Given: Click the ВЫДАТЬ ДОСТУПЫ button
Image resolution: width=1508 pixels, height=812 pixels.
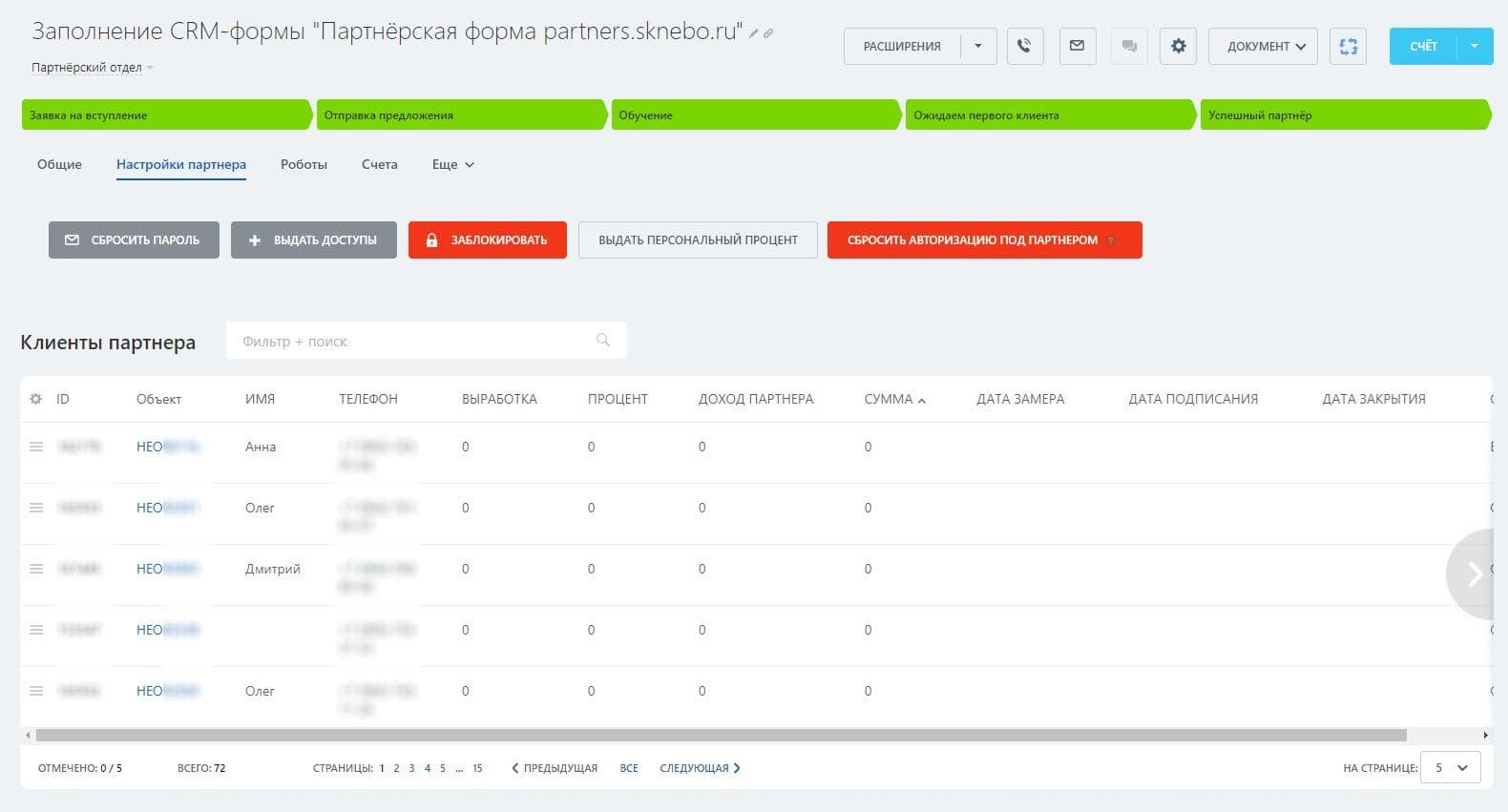Looking at the screenshot, I should click(314, 240).
